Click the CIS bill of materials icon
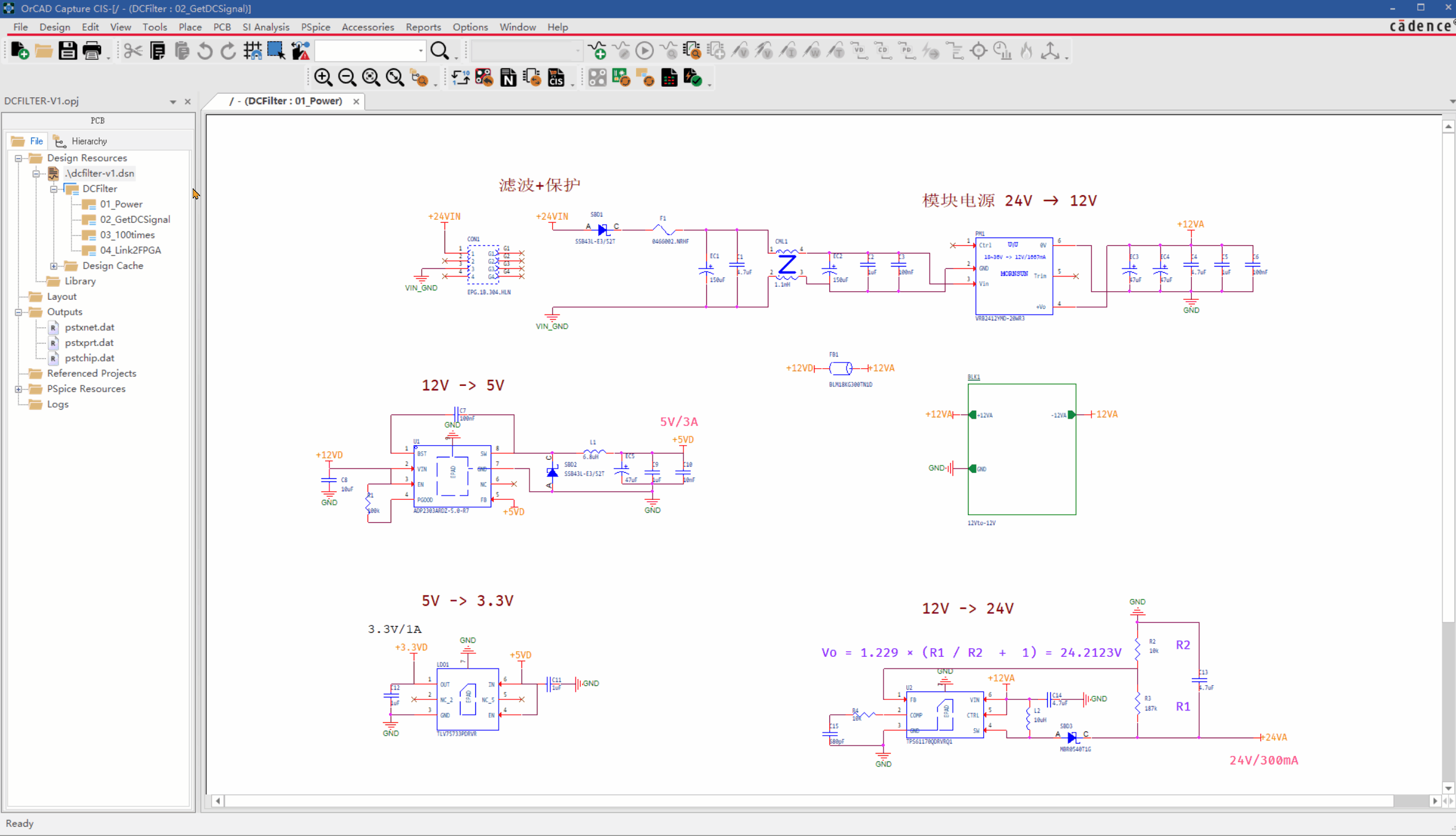 click(556, 78)
